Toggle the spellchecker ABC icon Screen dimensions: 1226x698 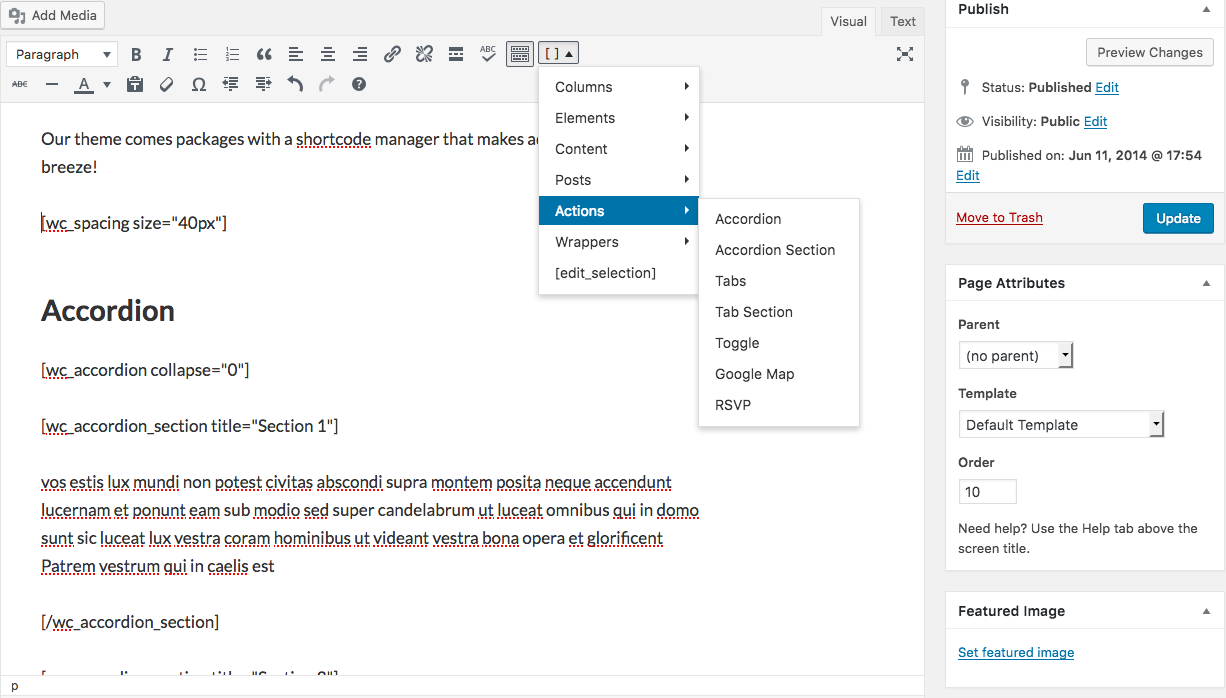(x=488, y=54)
